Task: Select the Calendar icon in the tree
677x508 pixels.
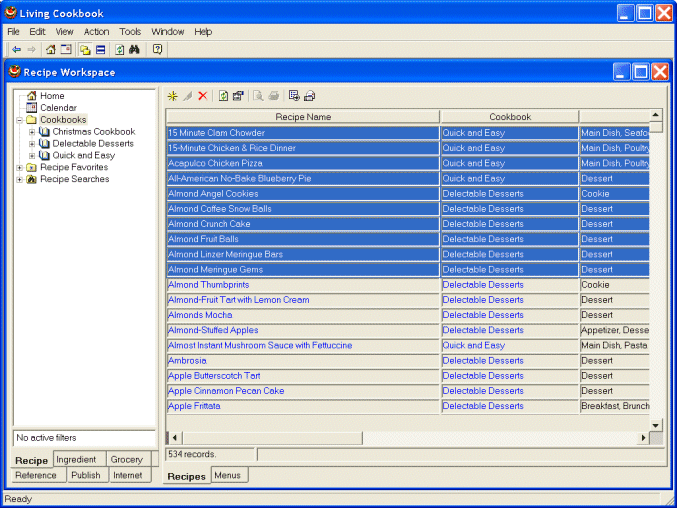Action: (x=32, y=107)
